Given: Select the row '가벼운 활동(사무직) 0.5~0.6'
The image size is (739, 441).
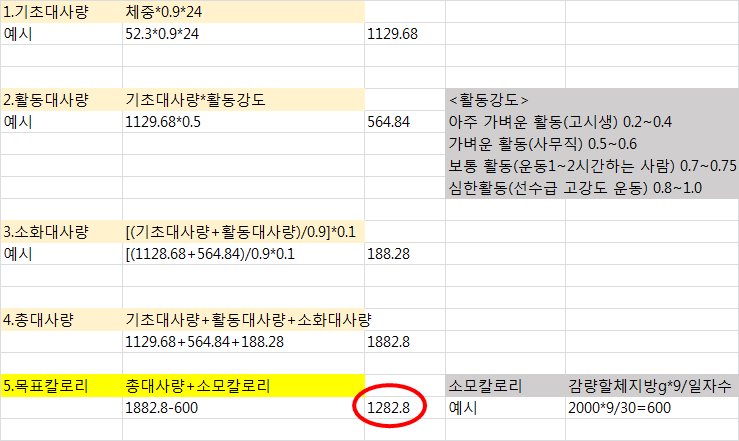Looking at the screenshot, I should (592, 144).
